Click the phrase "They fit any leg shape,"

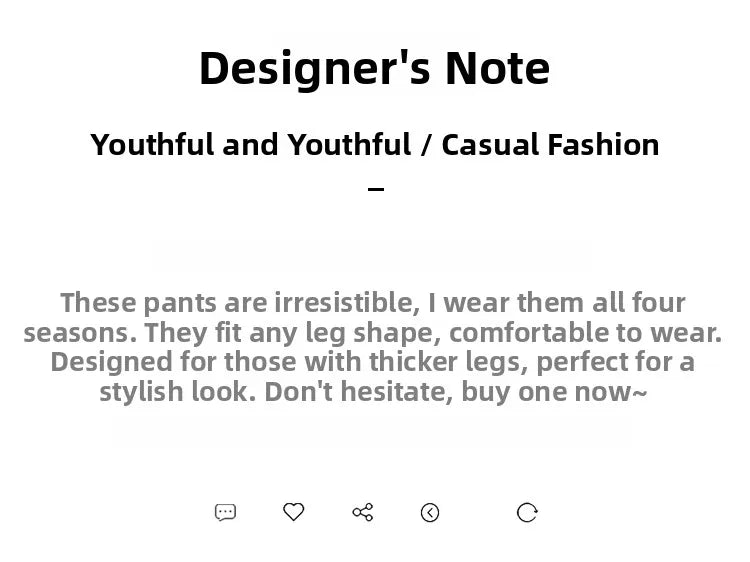coord(293,333)
